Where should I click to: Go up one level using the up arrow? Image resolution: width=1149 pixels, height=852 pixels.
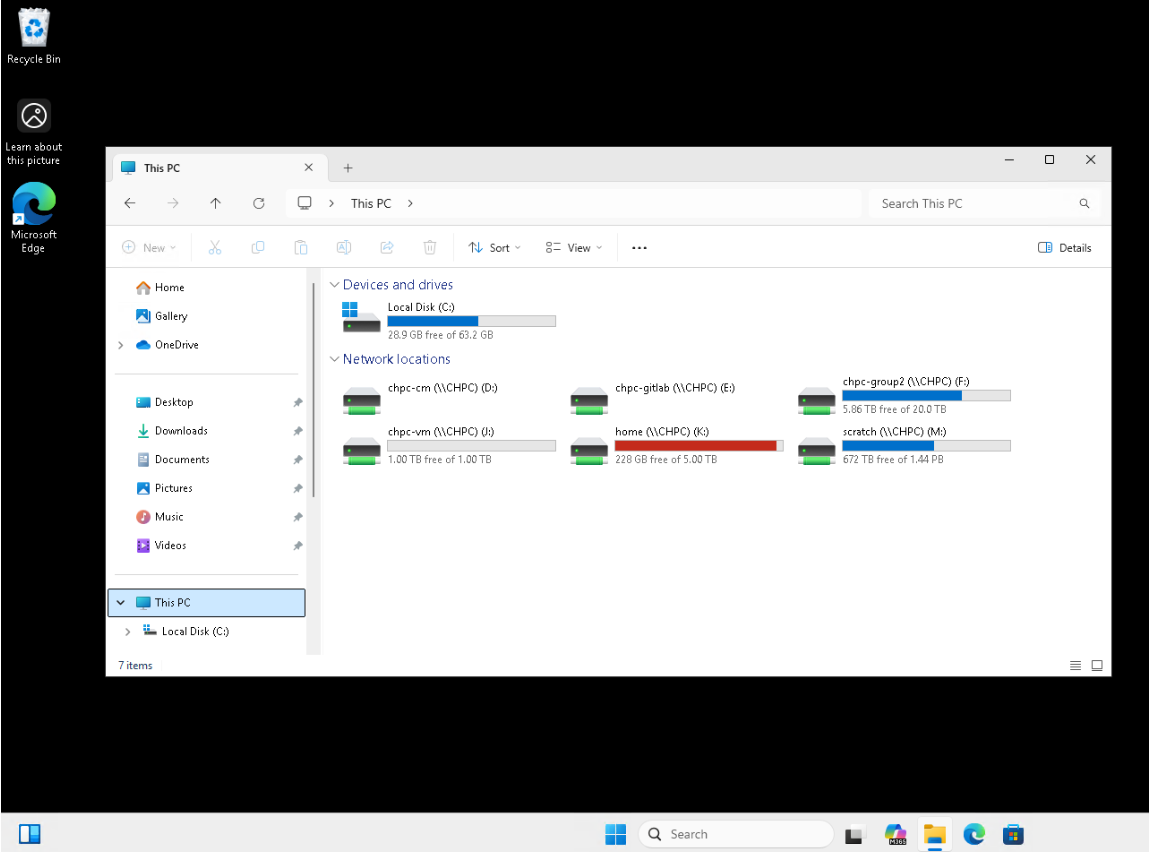click(215, 203)
